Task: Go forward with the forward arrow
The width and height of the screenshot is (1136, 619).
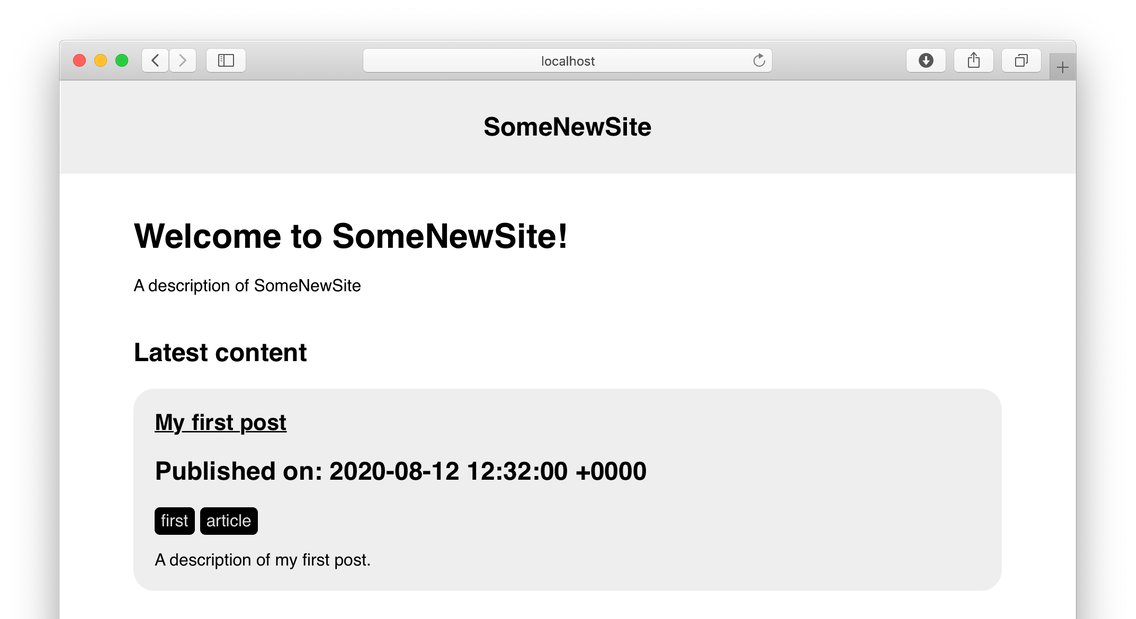Action: click(x=183, y=61)
